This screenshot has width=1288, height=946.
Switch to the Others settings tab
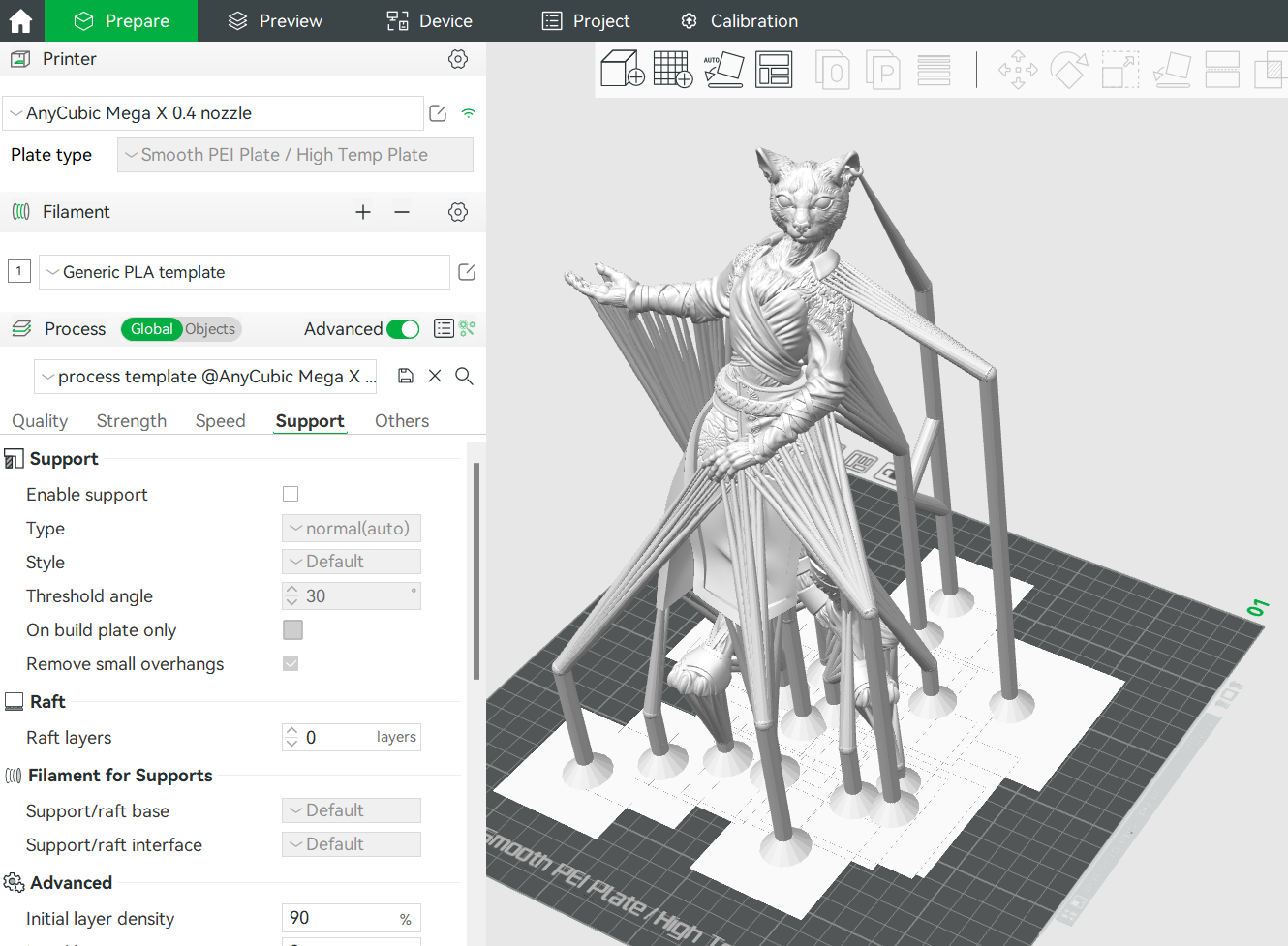pyautogui.click(x=402, y=421)
